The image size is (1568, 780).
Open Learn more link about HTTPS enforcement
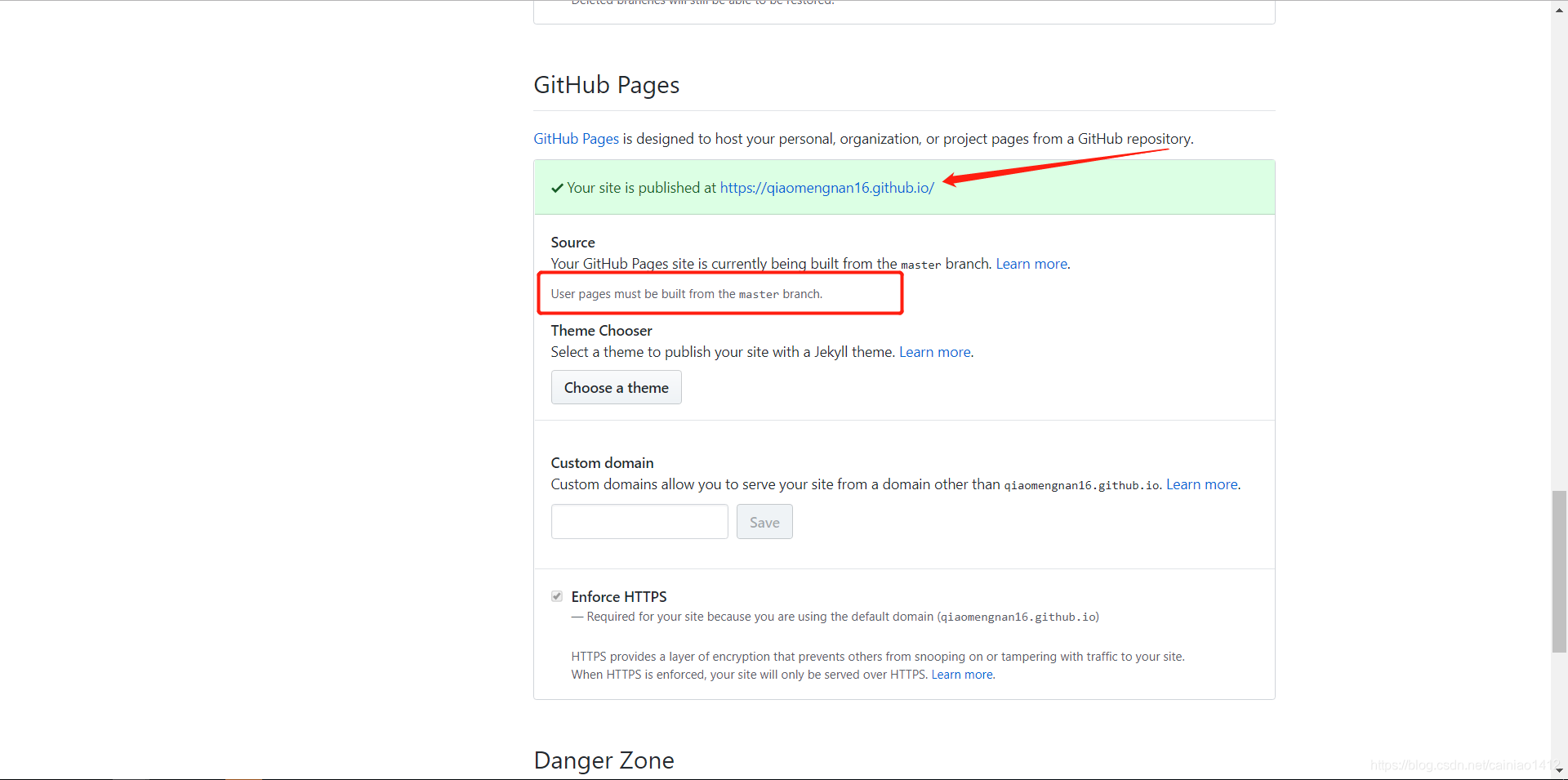pos(962,675)
